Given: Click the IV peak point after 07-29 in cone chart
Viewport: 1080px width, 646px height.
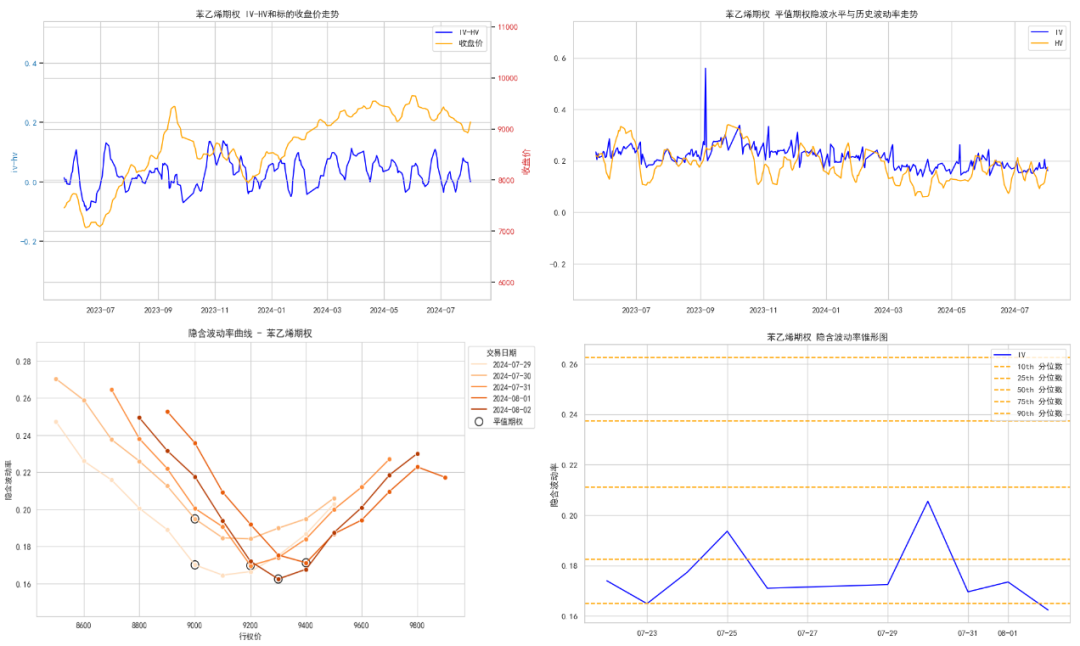Looking at the screenshot, I should (x=928, y=501).
